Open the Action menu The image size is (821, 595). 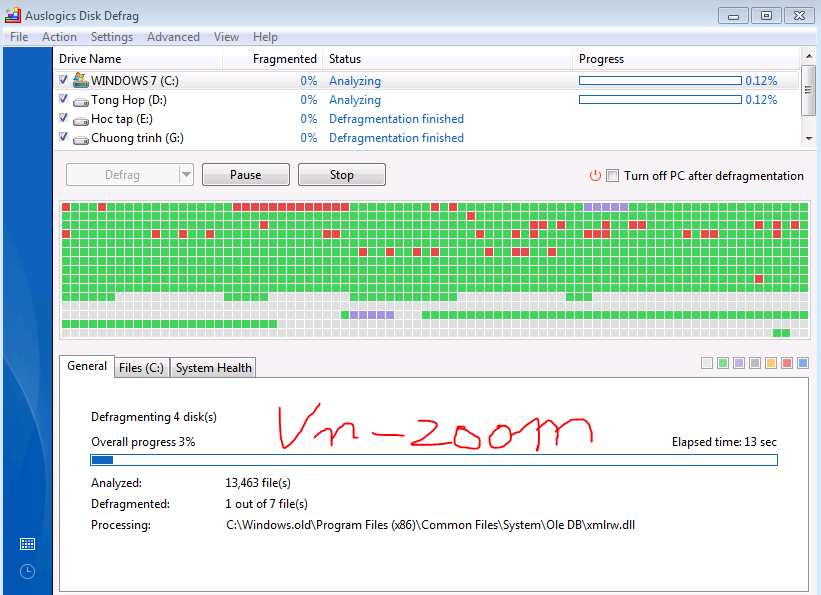[59, 37]
